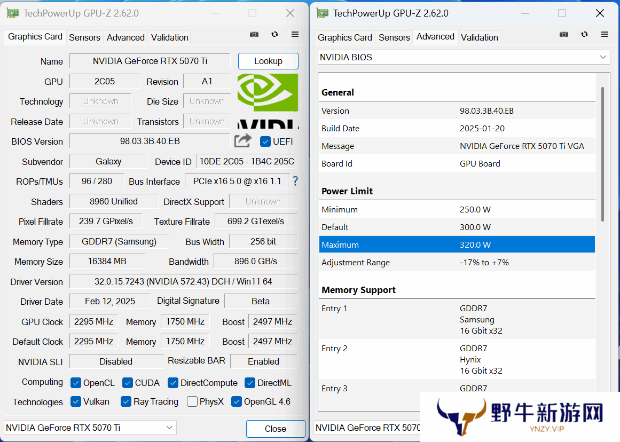The image size is (620, 442).
Task: Click the Driver Date Feb 12, 2025 field
Action: pos(110,301)
